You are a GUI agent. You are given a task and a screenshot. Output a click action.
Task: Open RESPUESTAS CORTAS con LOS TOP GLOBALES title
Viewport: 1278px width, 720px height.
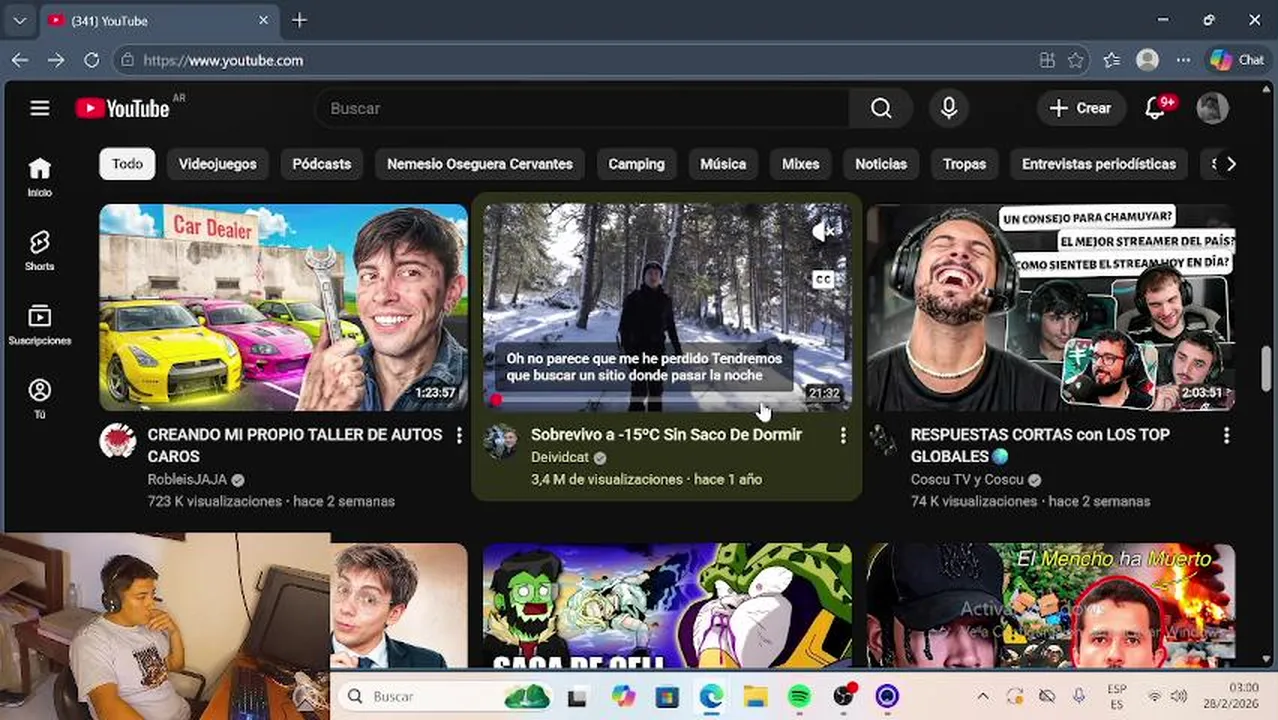coord(1040,445)
